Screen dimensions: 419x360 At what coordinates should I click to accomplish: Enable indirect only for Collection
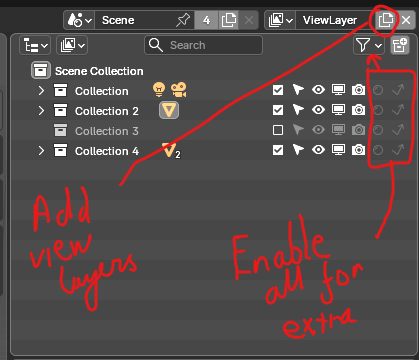(x=398, y=90)
